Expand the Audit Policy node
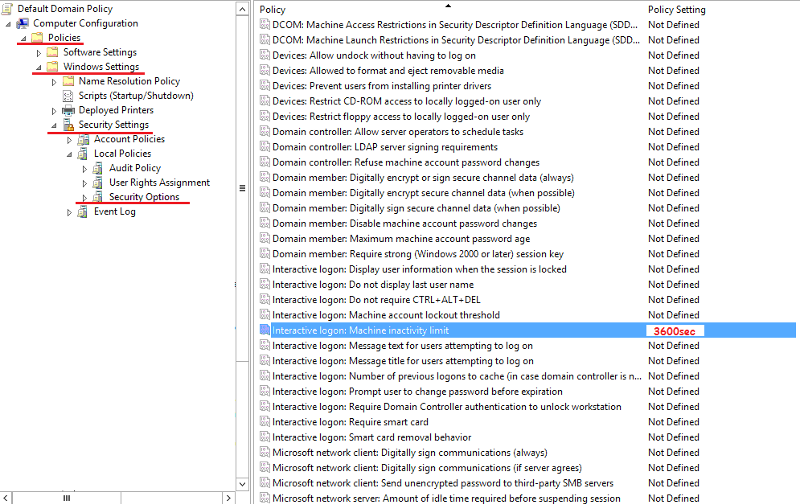This screenshot has width=800, height=504. [x=85, y=169]
